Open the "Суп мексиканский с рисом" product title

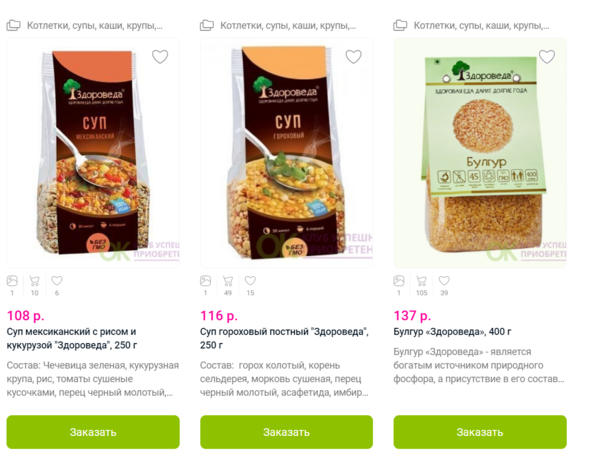coord(72,338)
